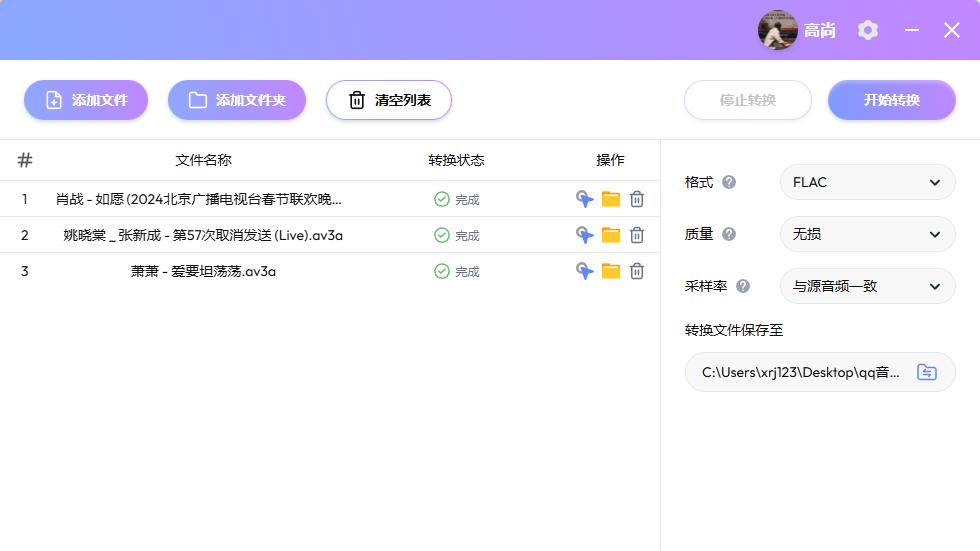Image resolution: width=980 pixels, height=551 pixels.
Task: Click the 完成 status of row 1
Action: pos(457,199)
